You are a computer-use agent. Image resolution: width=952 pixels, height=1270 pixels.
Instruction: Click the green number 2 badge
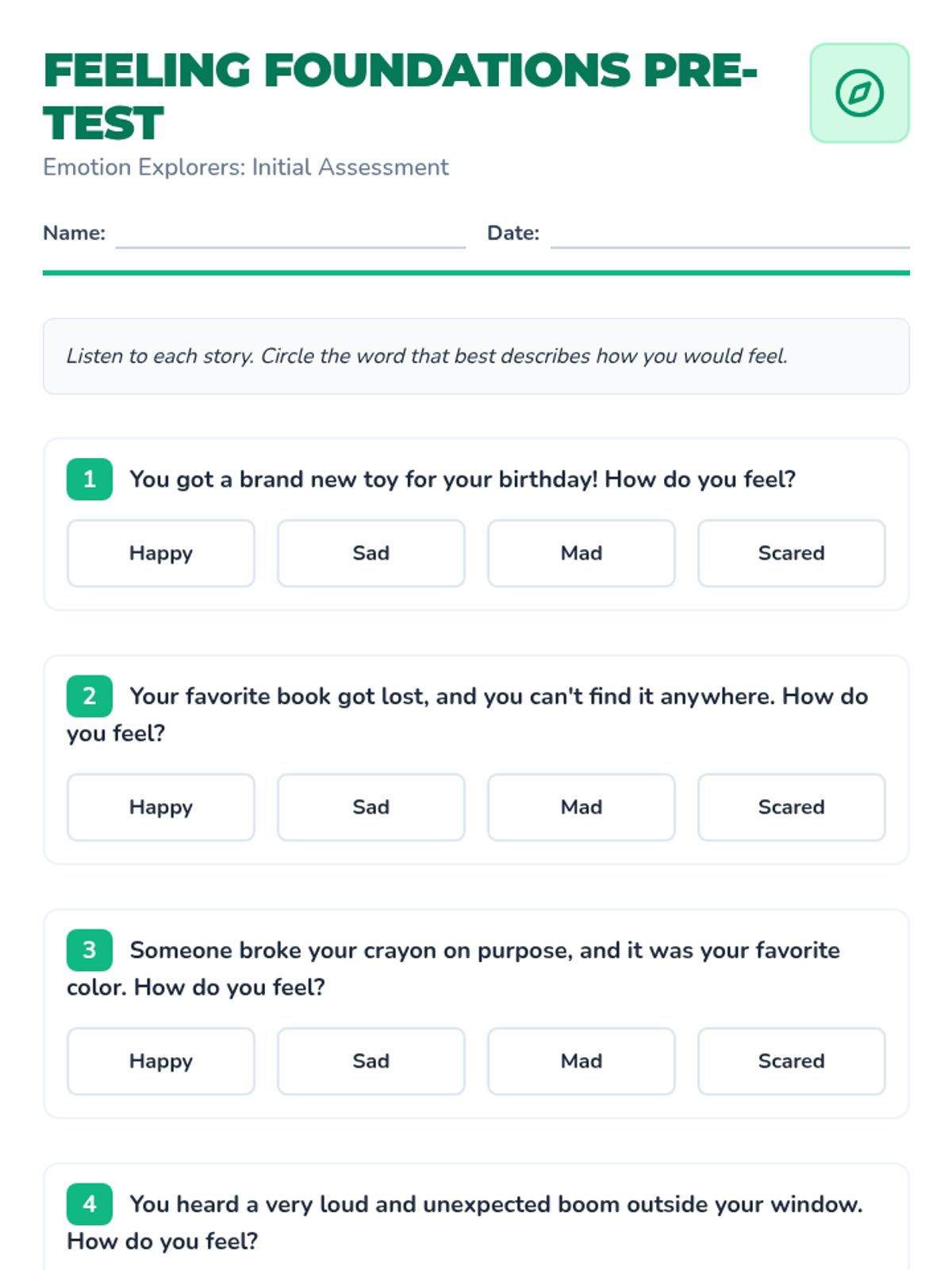click(90, 696)
